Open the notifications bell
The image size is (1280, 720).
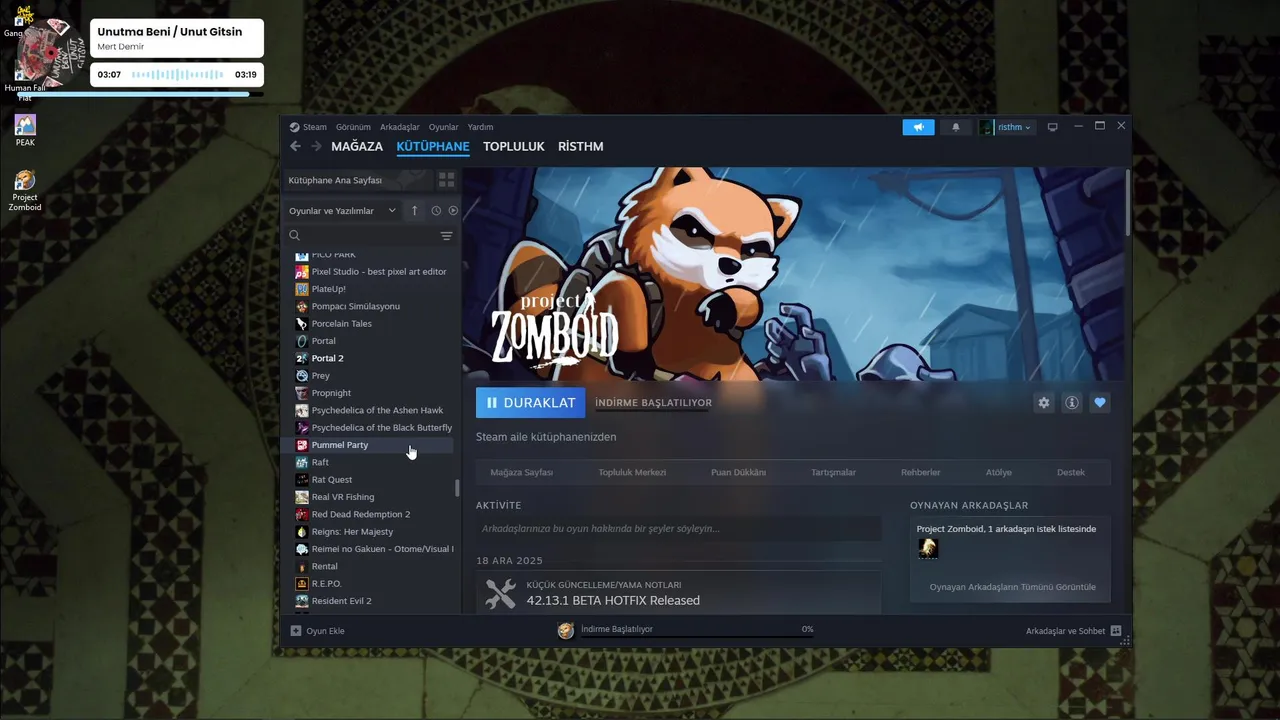pyautogui.click(x=955, y=127)
